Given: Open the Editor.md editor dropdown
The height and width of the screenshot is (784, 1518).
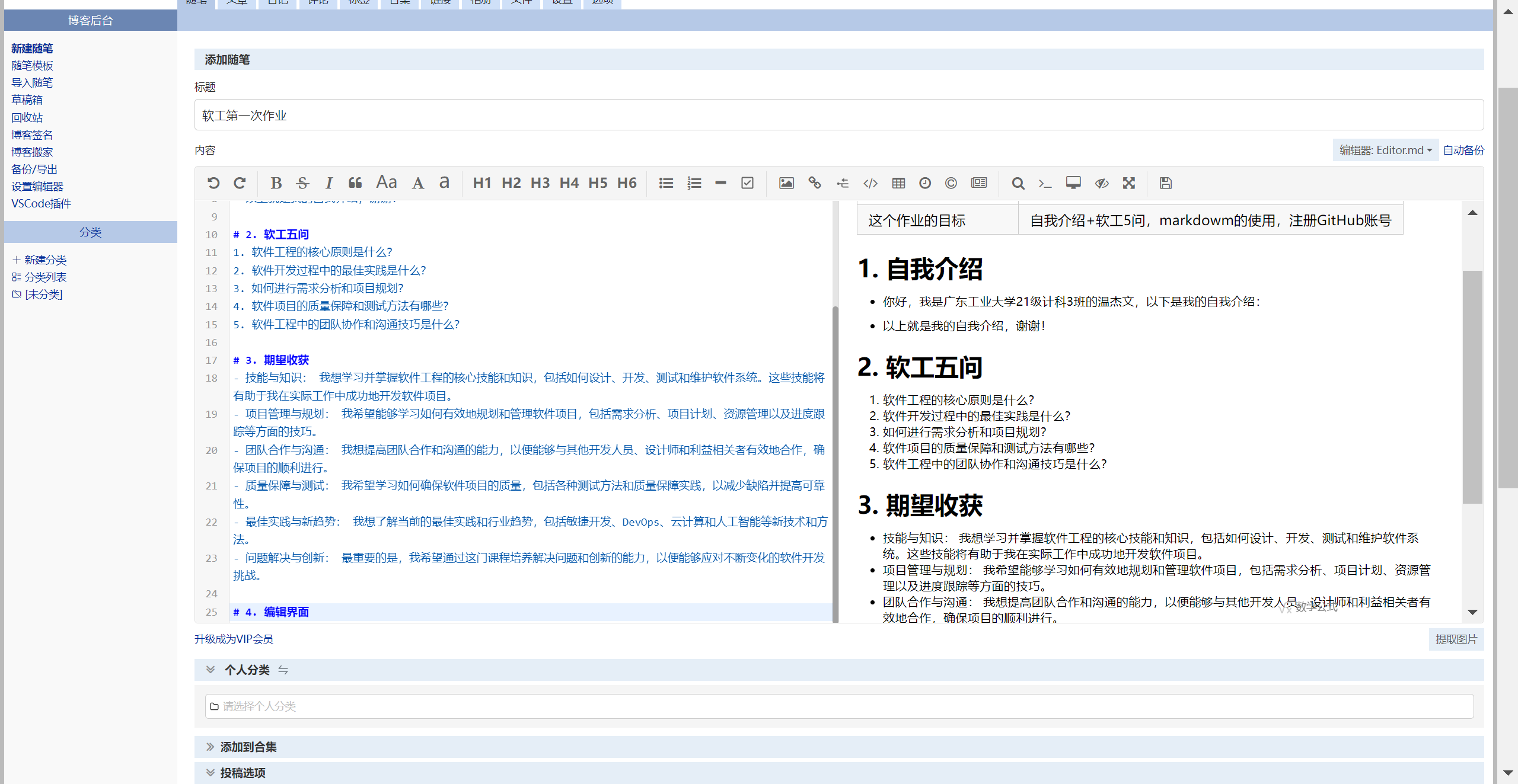Looking at the screenshot, I should click(x=1385, y=151).
